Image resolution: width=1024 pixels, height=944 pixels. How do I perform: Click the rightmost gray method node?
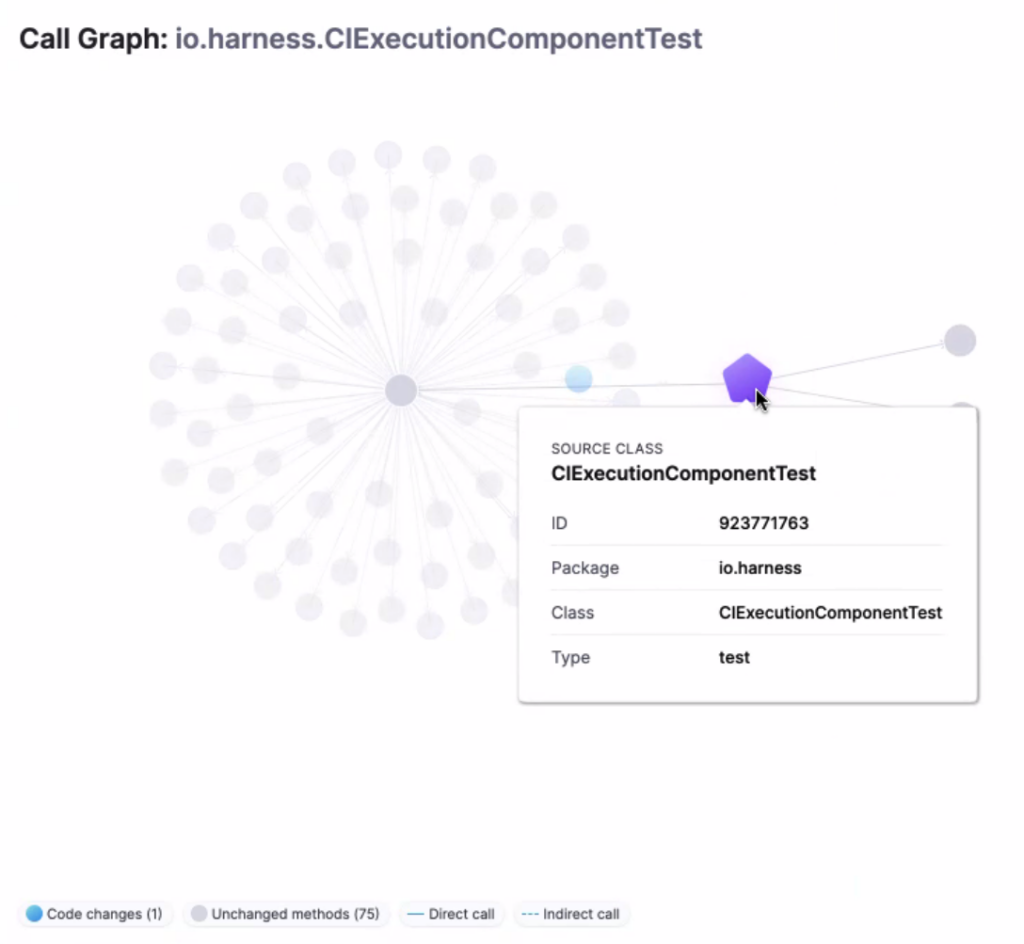coord(959,340)
